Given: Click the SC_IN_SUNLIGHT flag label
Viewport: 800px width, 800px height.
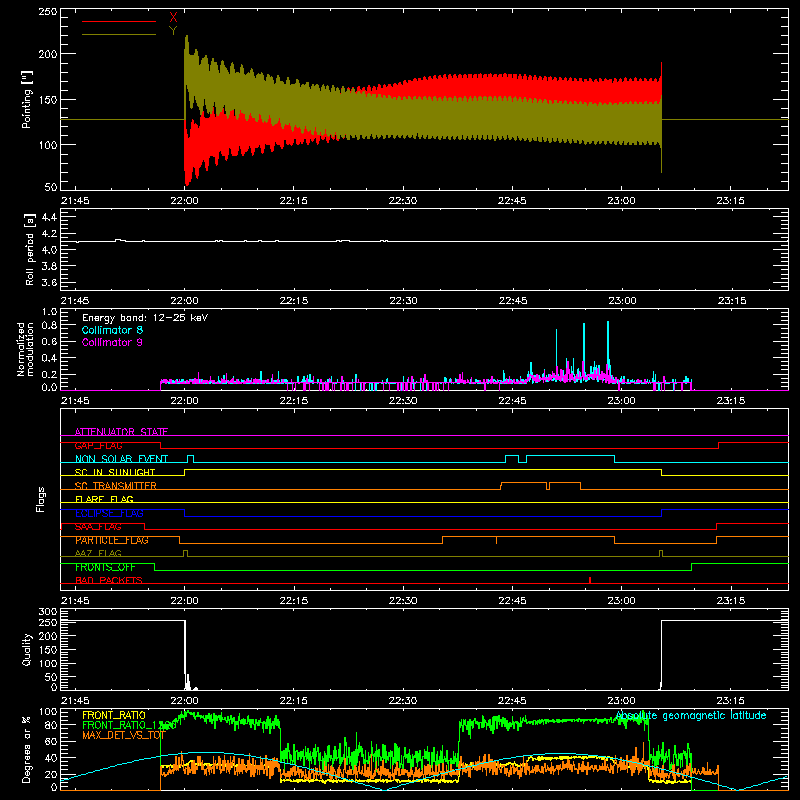Looking at the screenshot, I should [115, 472].
